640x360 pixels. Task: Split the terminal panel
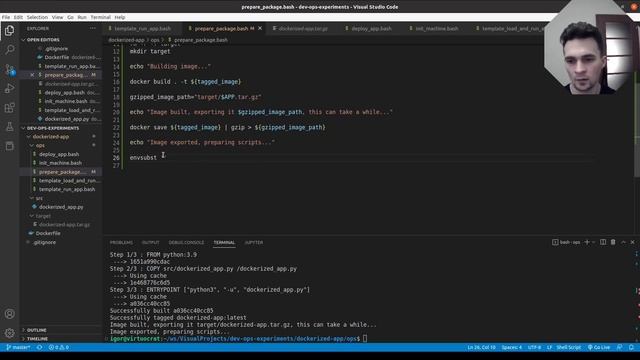(603, 242)
